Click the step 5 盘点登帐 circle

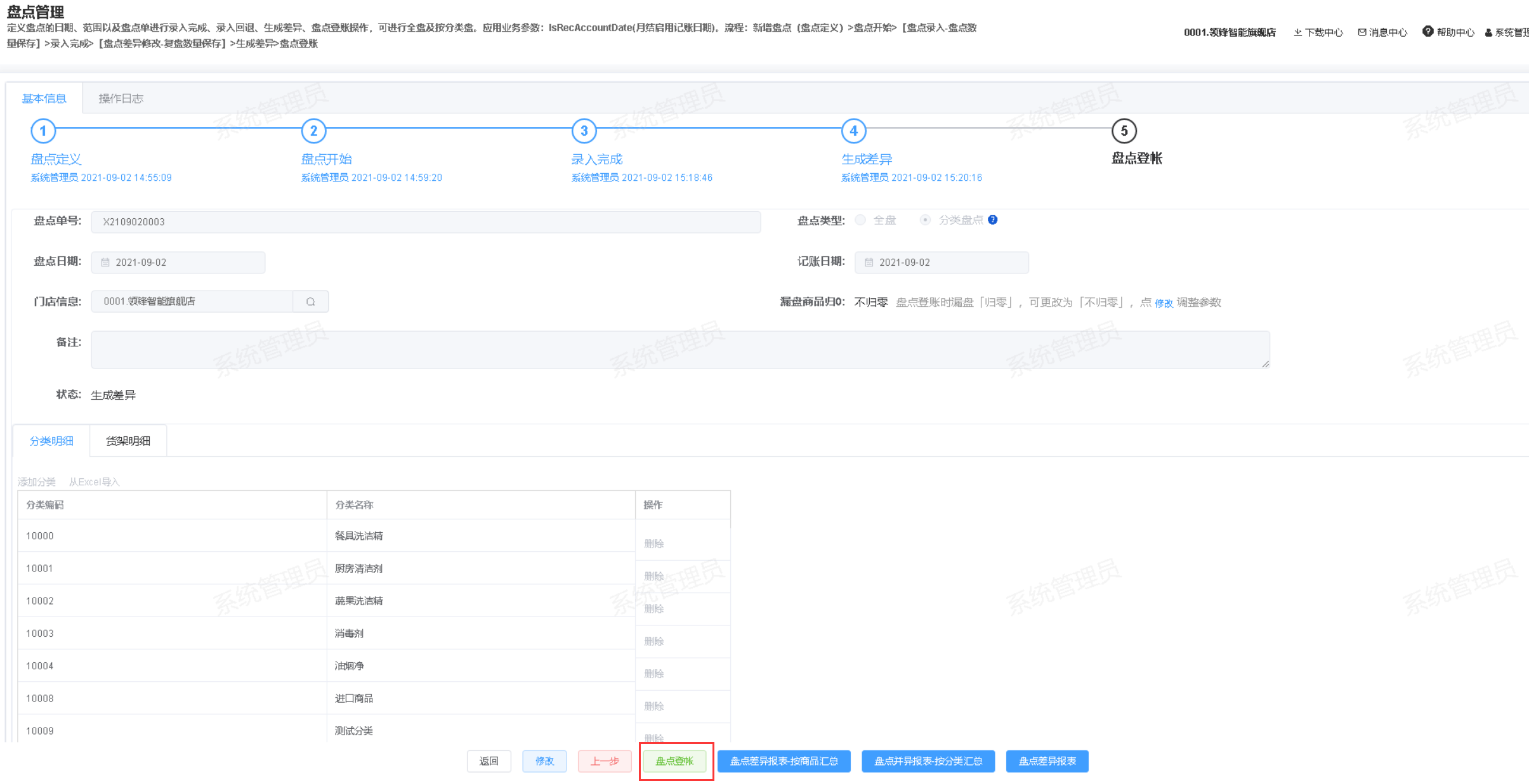tap(1124, 131)
